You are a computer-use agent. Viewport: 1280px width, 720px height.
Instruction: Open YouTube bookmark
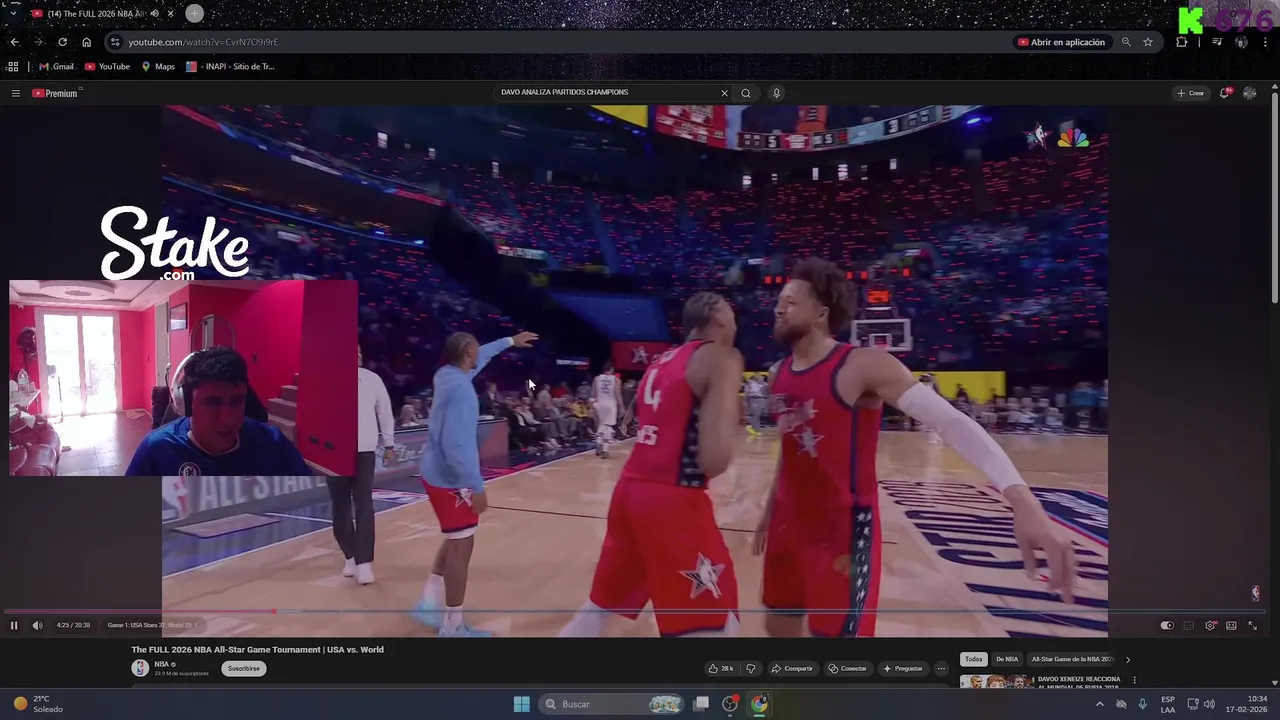[107, 67]
